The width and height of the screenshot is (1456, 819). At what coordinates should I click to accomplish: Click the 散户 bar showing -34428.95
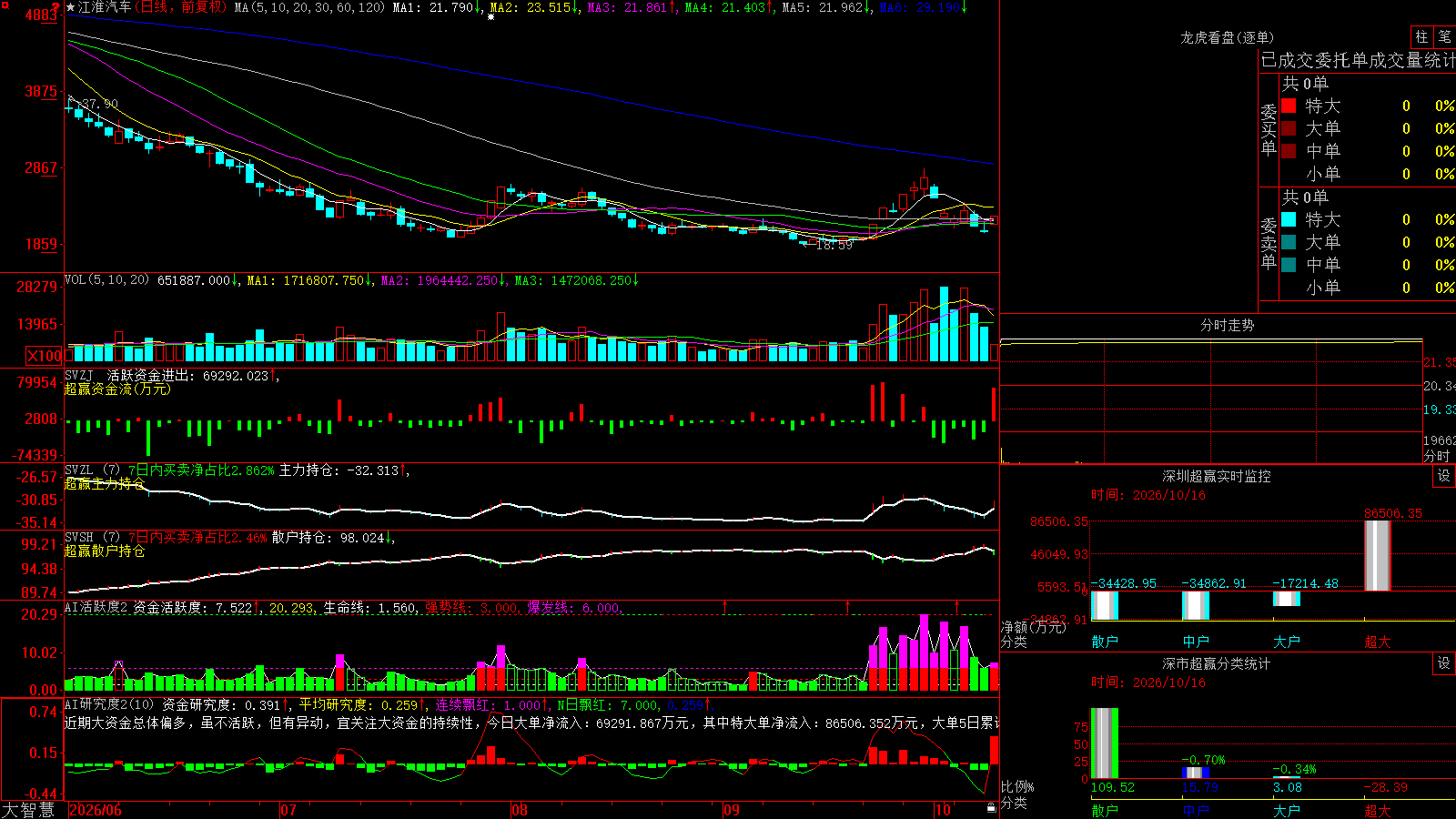point(1105,605)
